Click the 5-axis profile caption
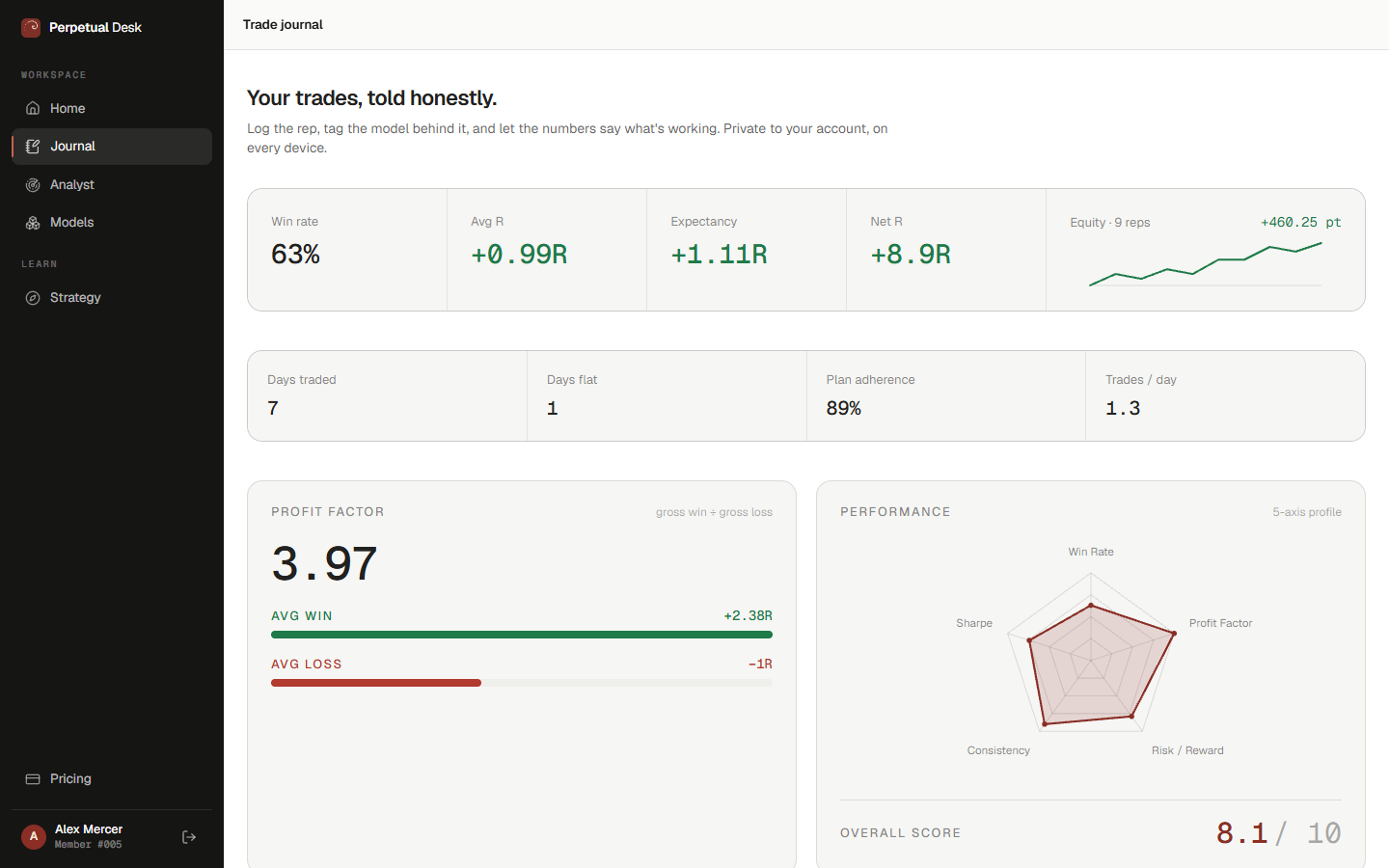Image resolution: width=1389 pixels, height=868 pixels. pyautogui.click(x=1307, y=512)
